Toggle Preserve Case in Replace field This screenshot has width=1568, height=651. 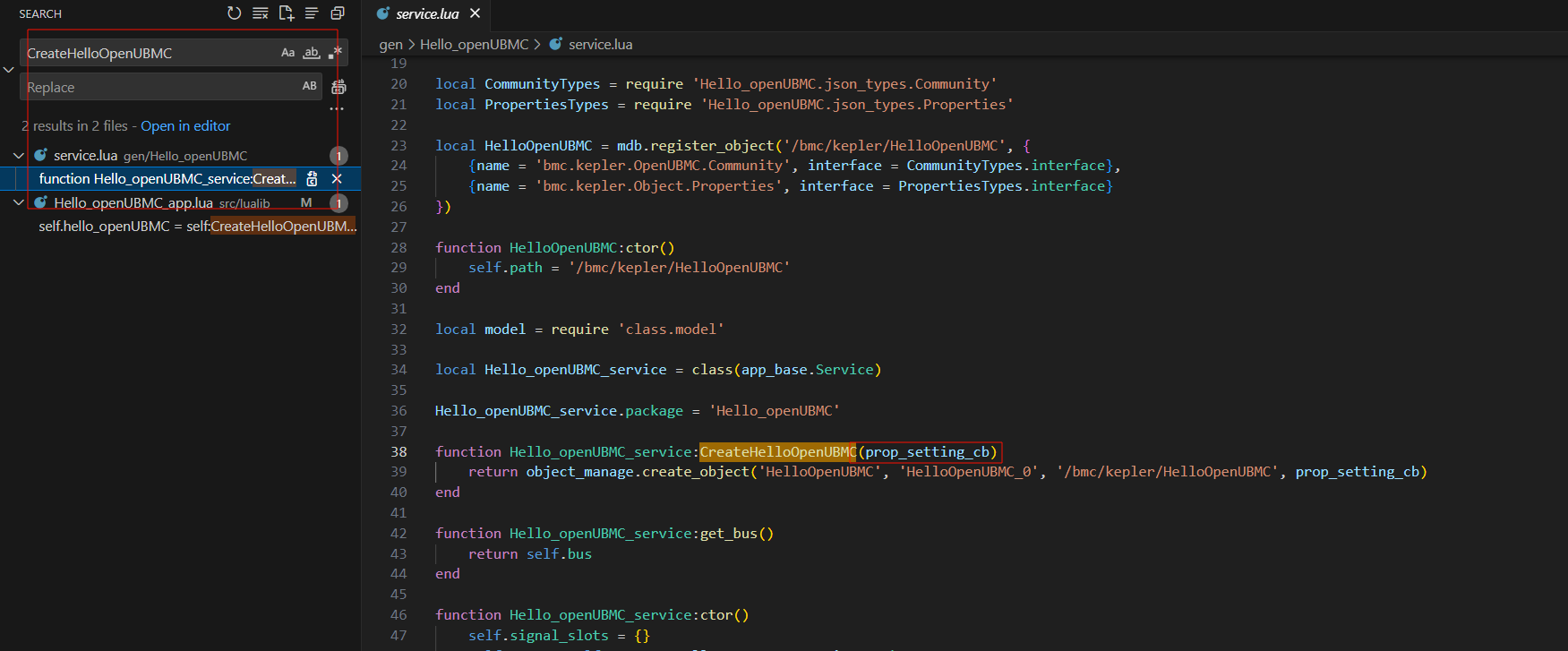coord(309,87)
